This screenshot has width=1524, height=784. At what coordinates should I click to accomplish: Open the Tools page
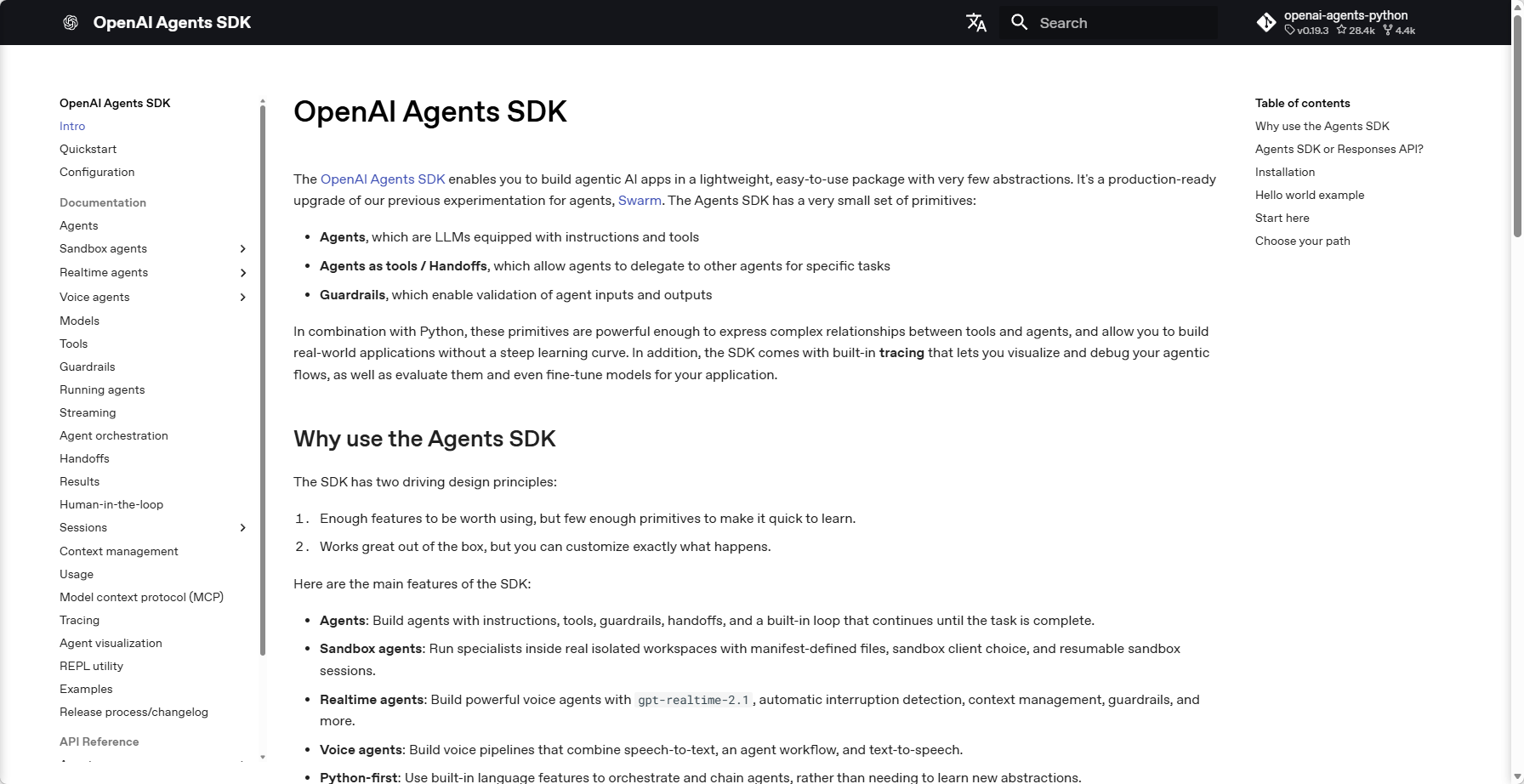tap(73, 344)
